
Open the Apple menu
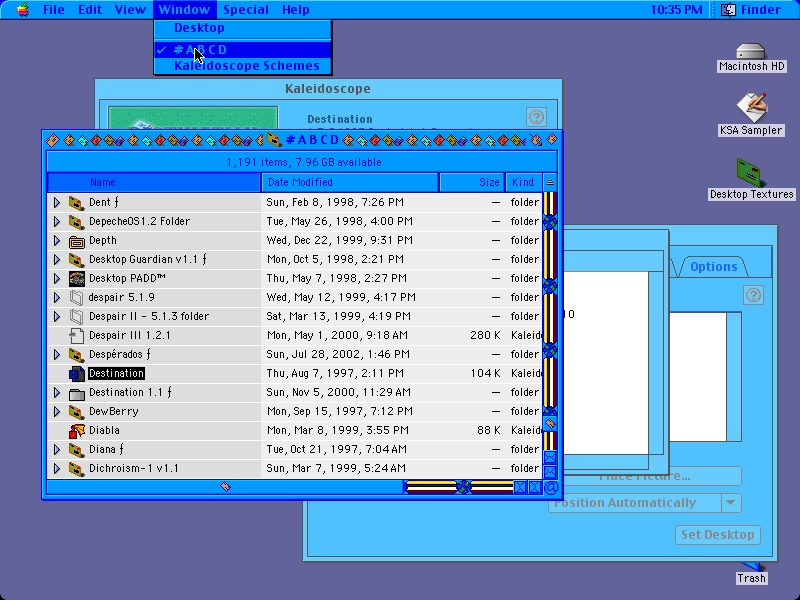click(x=22, y=10)
